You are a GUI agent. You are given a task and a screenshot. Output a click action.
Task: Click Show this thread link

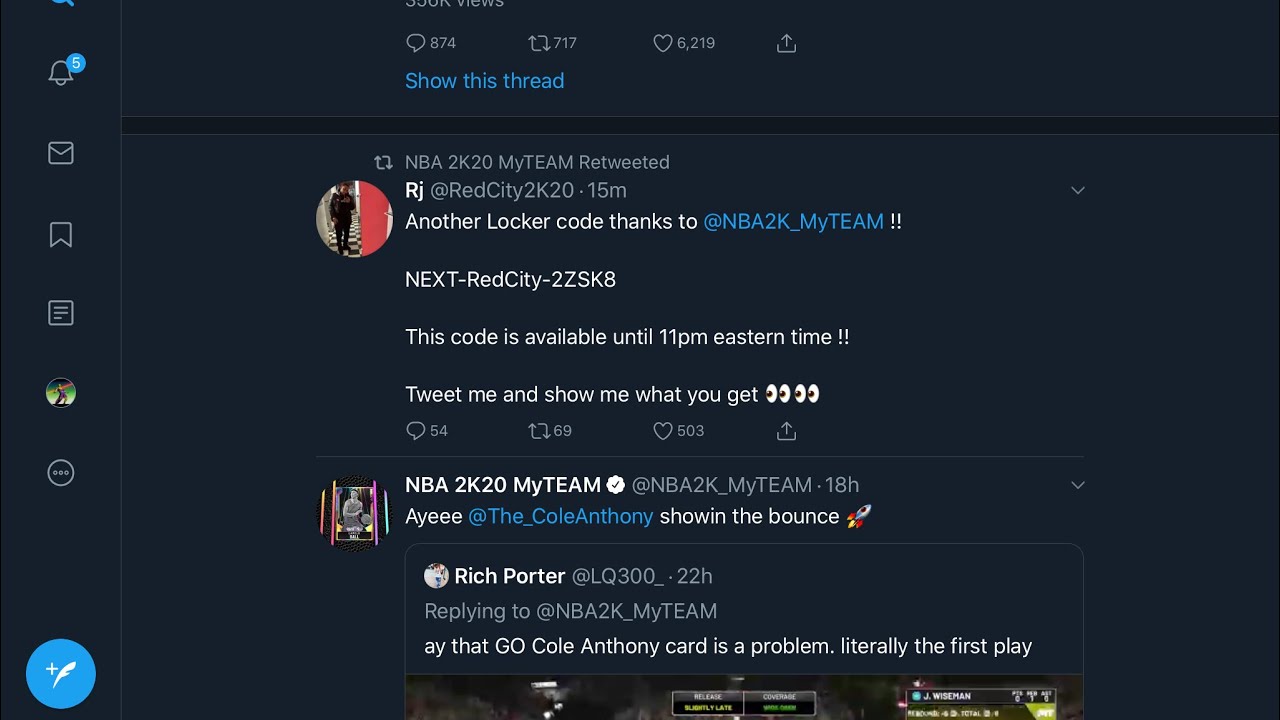484,81
